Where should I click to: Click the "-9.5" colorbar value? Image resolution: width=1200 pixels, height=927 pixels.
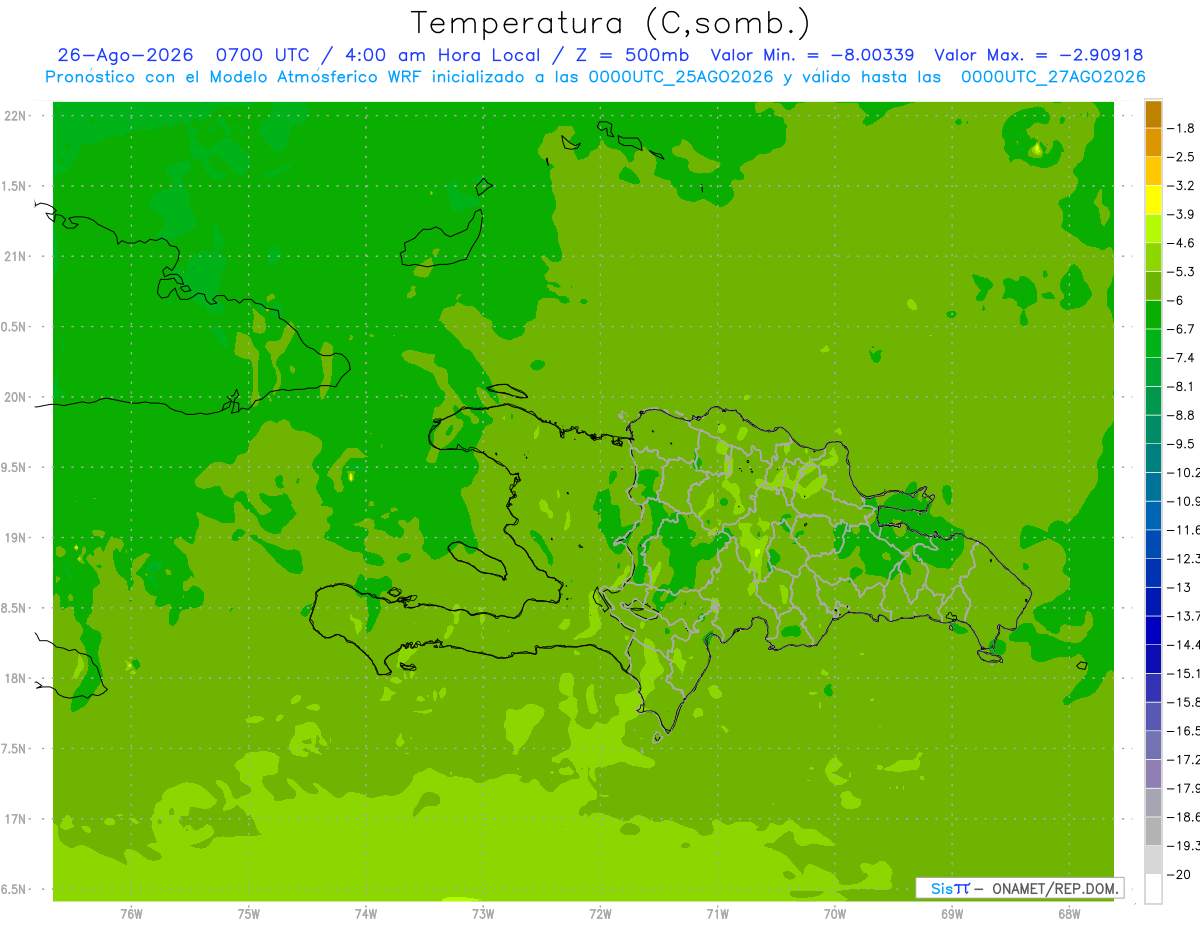1181,443
